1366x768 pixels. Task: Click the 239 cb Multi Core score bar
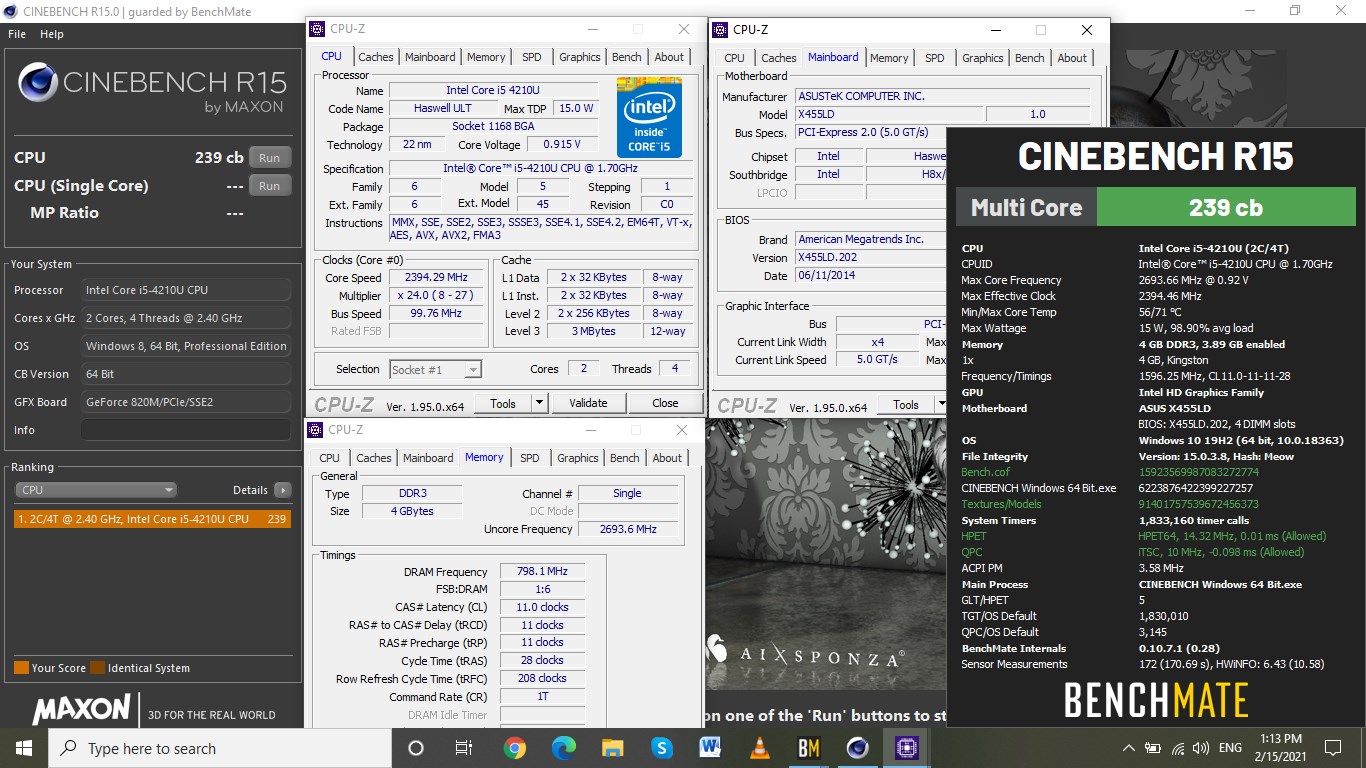tap(1225, 207)
